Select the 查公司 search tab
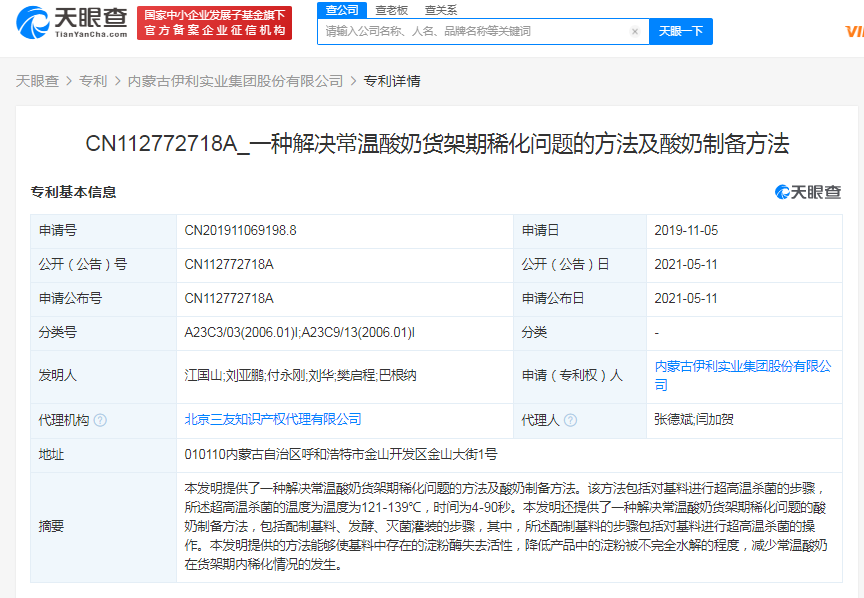864x598 pixels. [342, 10]
